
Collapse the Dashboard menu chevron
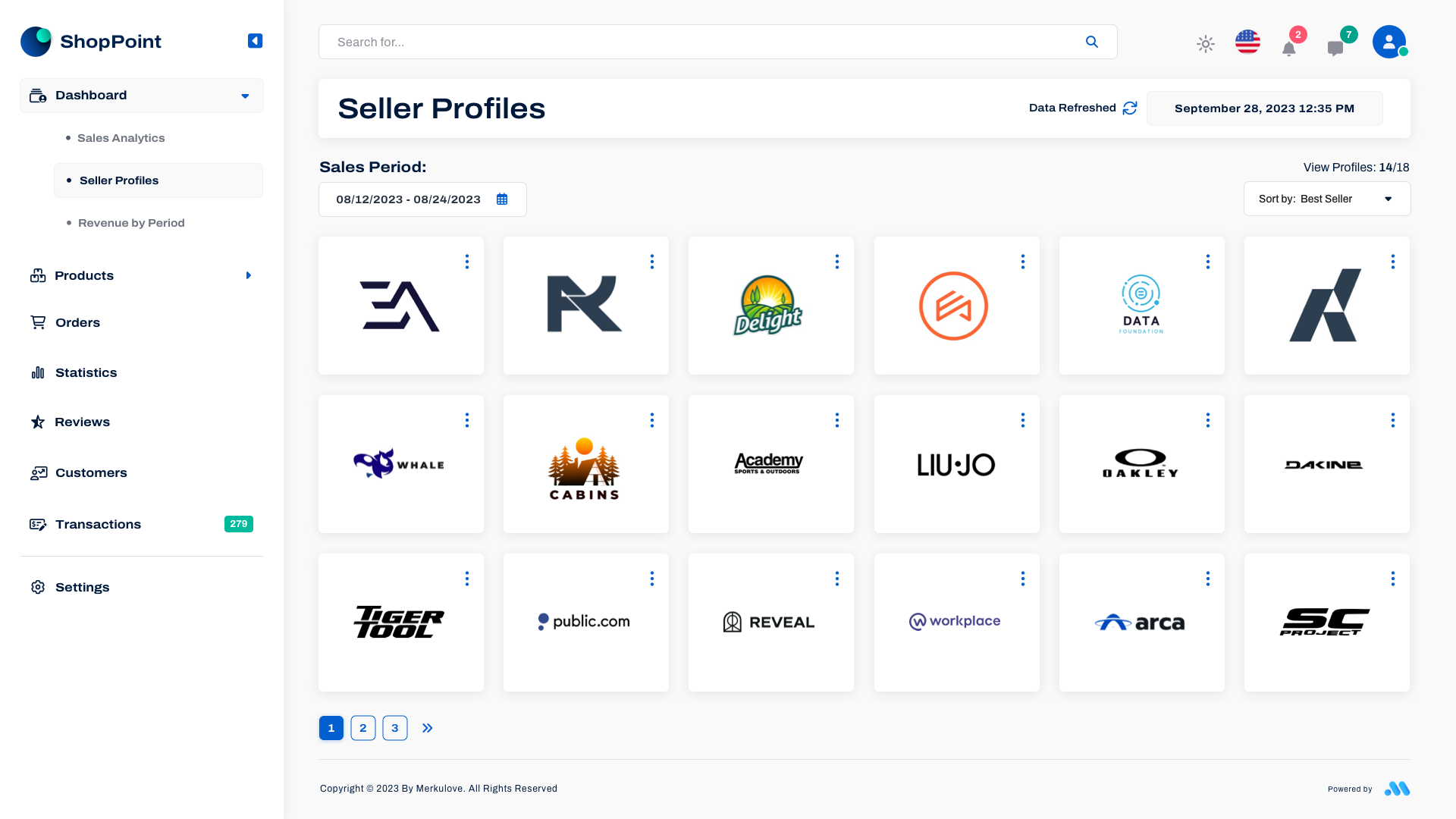[244, 96]
